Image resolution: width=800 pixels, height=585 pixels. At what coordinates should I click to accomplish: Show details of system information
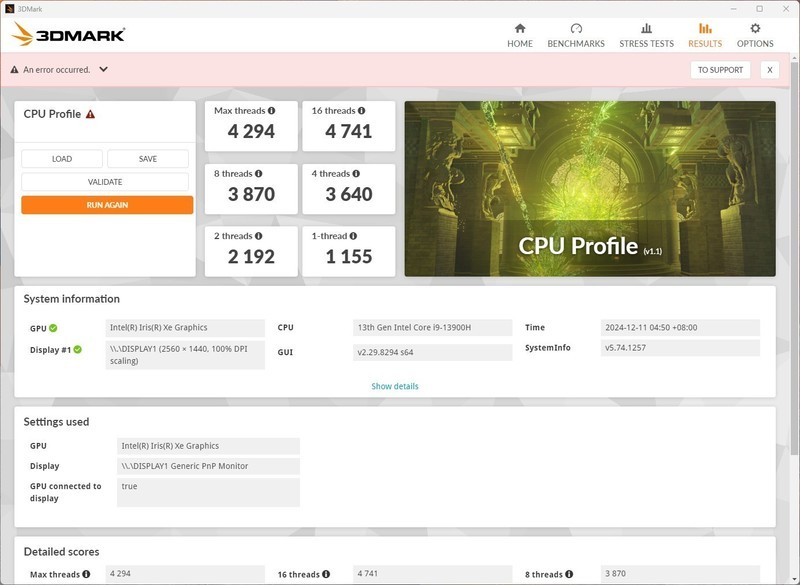click(x=395, y=386)
